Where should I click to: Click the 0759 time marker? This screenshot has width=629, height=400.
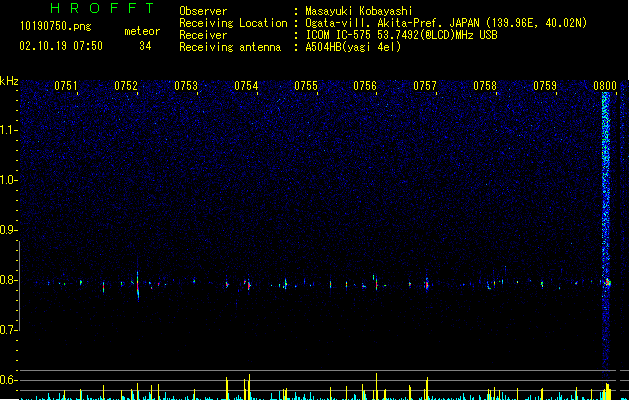tap(545, 86)
